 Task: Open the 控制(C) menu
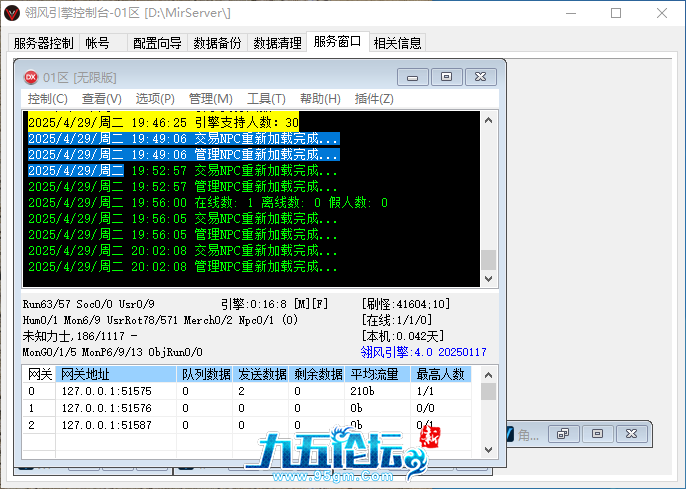(x=47, y=99)
